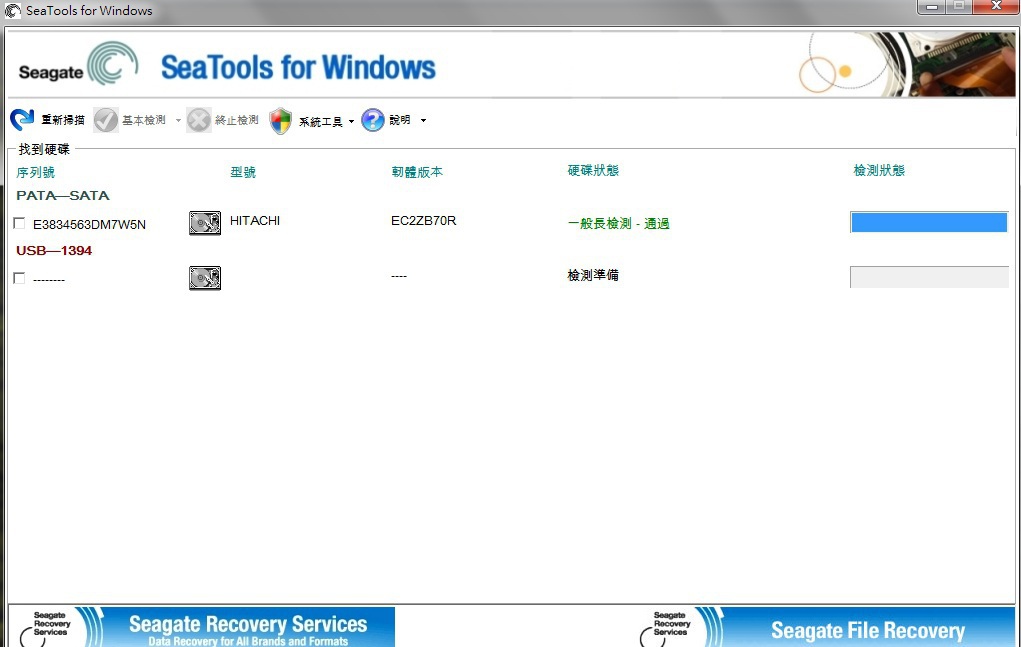Click the 韌體版本 firmware column header
The width and height of the screenshot is (1021, 647).
[x=417, y=172]
